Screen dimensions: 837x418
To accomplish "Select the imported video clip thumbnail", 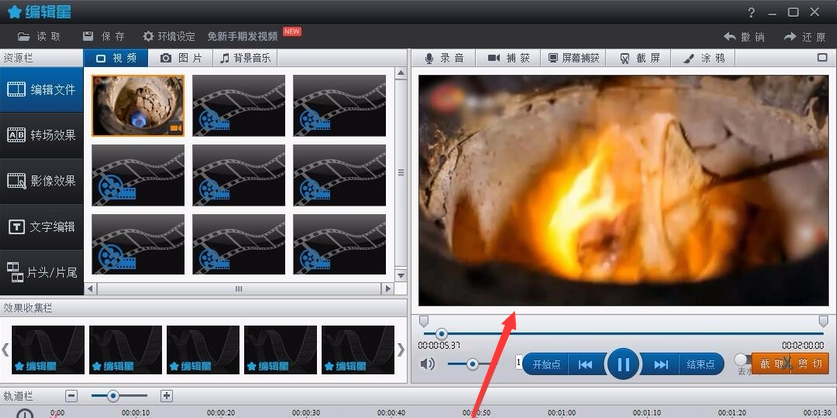I will click(x=138, y=106).
